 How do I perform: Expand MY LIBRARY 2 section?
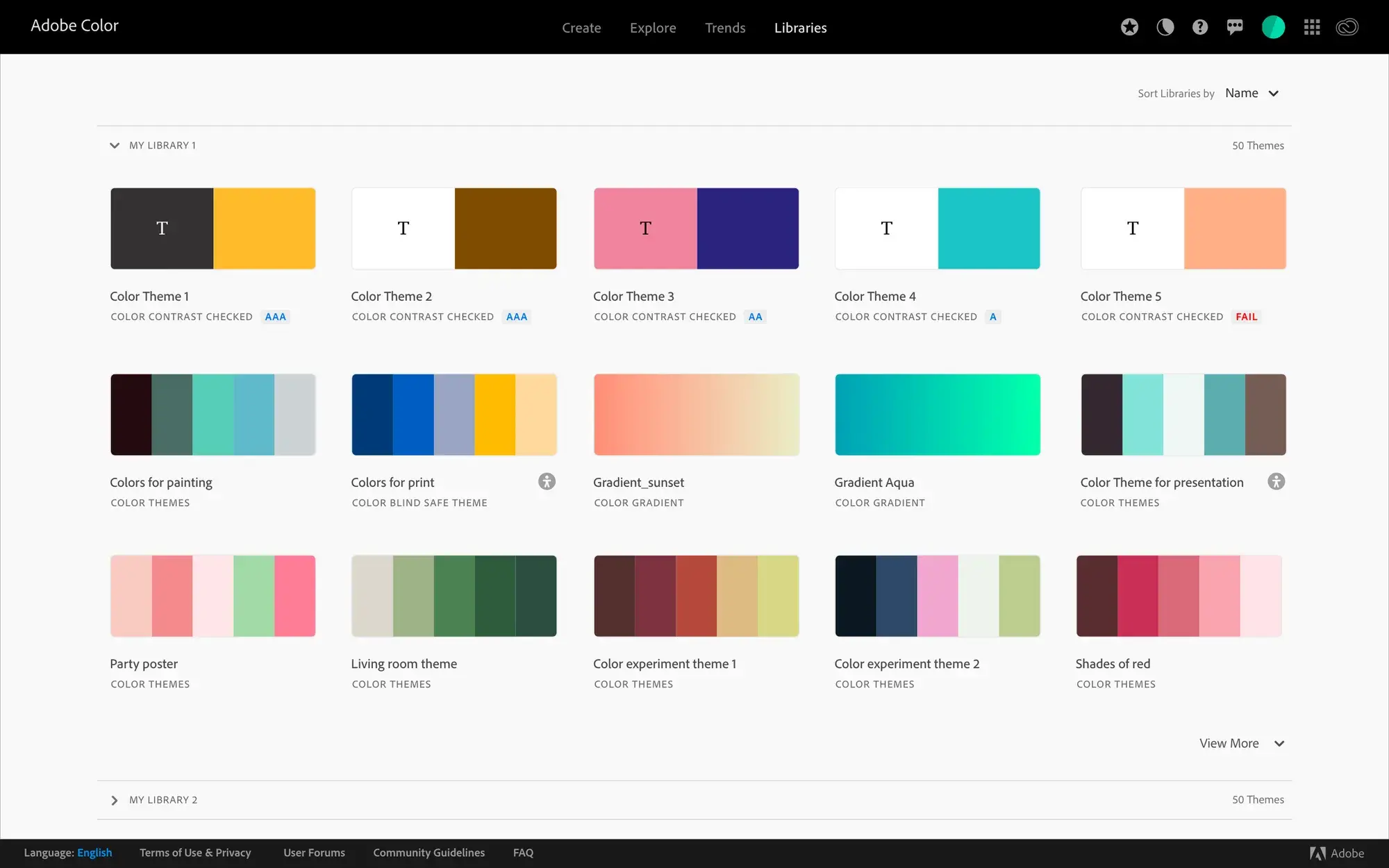pyautogui.click(x=114, y=799)
